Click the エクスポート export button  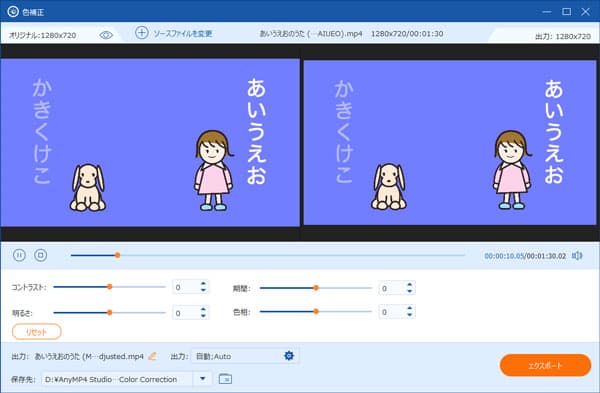tap(546, 365)
